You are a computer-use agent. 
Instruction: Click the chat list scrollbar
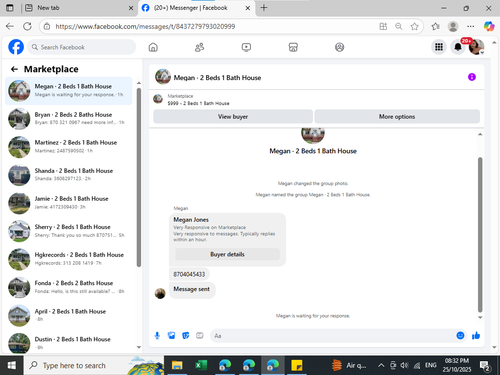pyautogui.click(x=139, y=177)
